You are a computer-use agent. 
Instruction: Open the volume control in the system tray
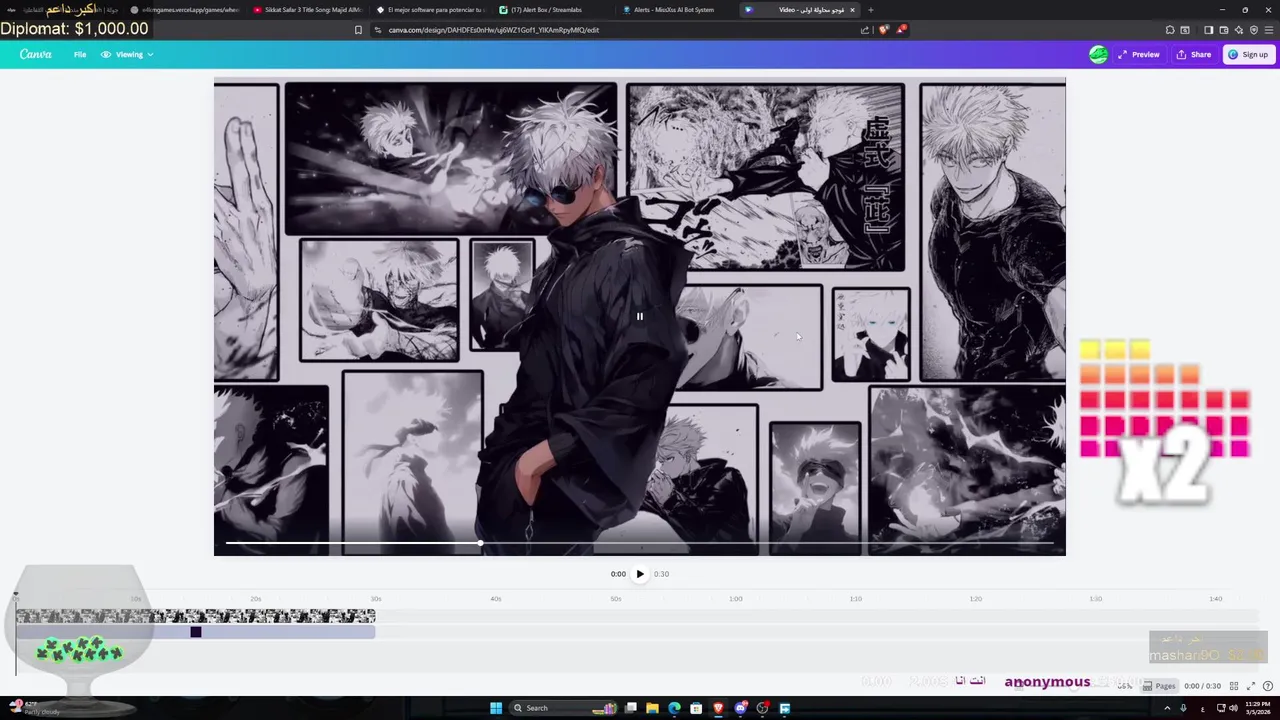[x=1235, y=708]
